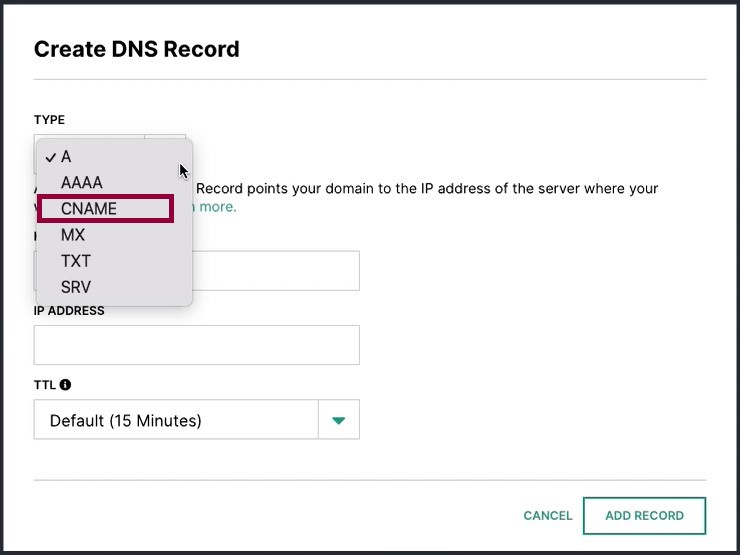Screen dimensions: 740x555
Task: Click the TYPE field label
Action: tap(49, 120)
